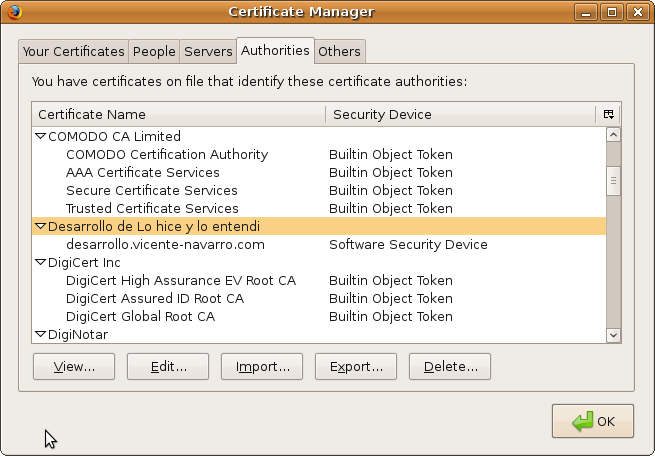The height and width of the screenshot is (456, 655).
Task: Select Trusted Certificate Services row
Action: point(319,208)
